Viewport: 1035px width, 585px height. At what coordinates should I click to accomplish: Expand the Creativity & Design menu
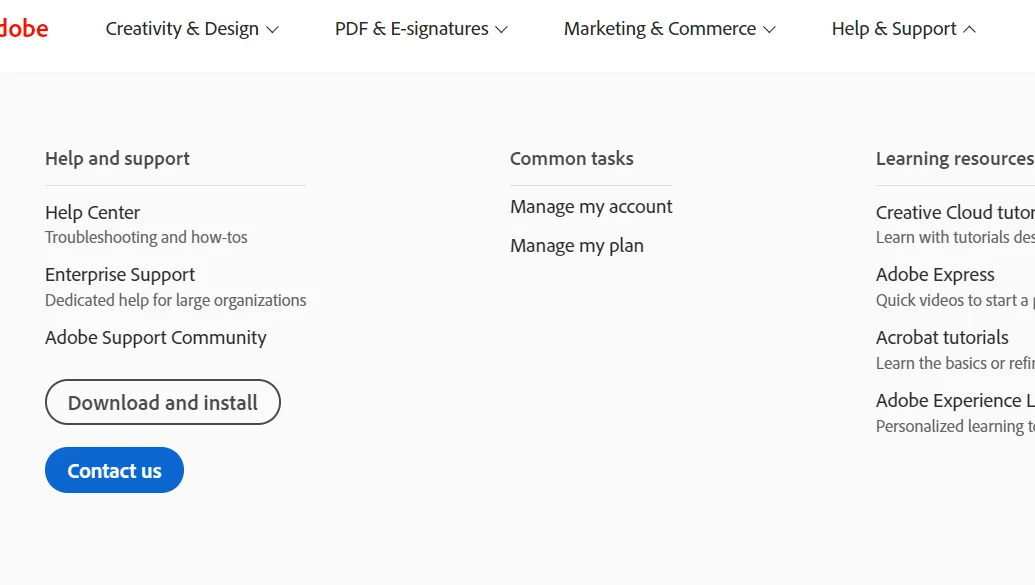click(192, 29)
